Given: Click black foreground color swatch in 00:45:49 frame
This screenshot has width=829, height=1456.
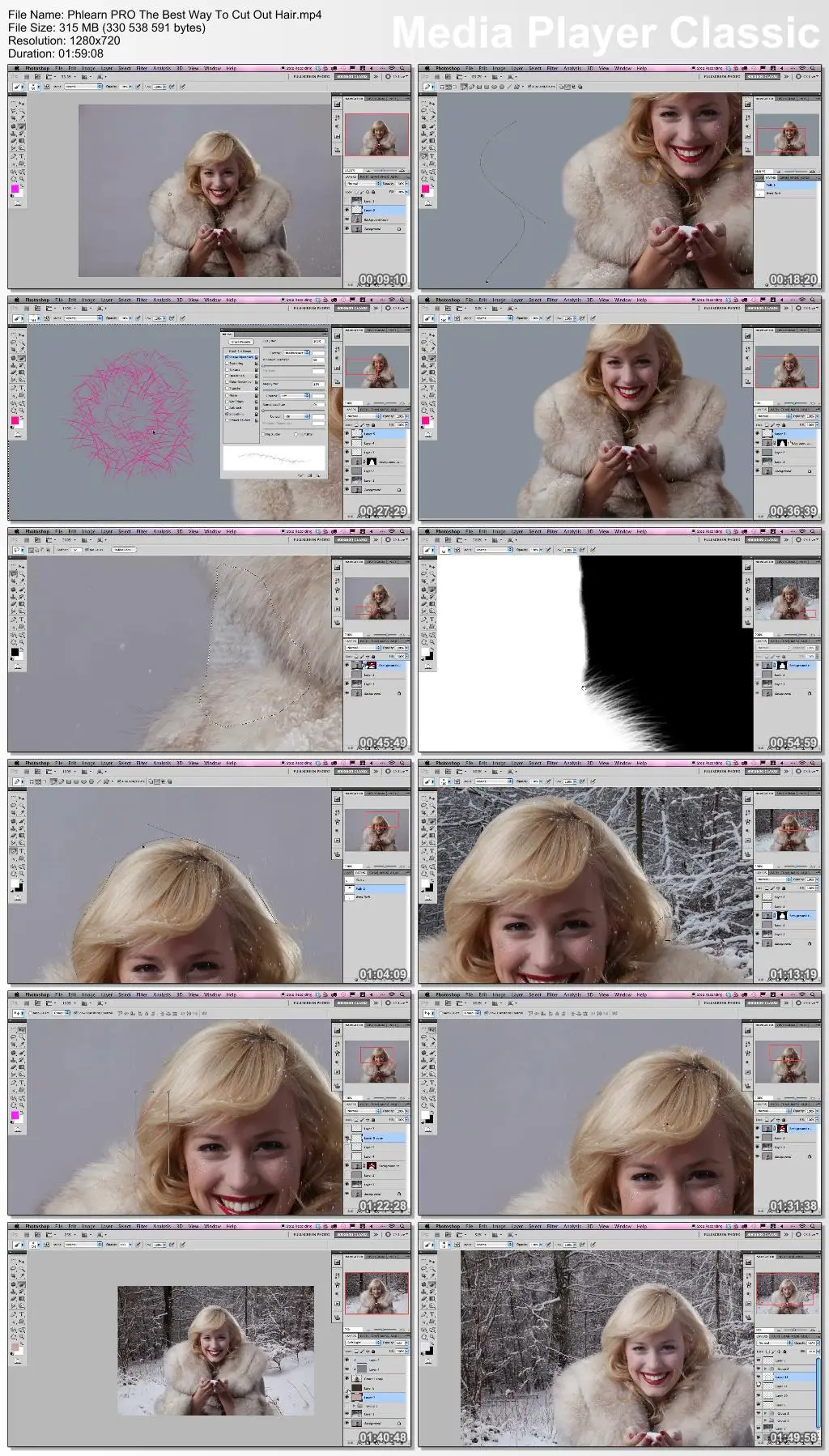Looking at the screenshot, I should (x=15, y=652).
